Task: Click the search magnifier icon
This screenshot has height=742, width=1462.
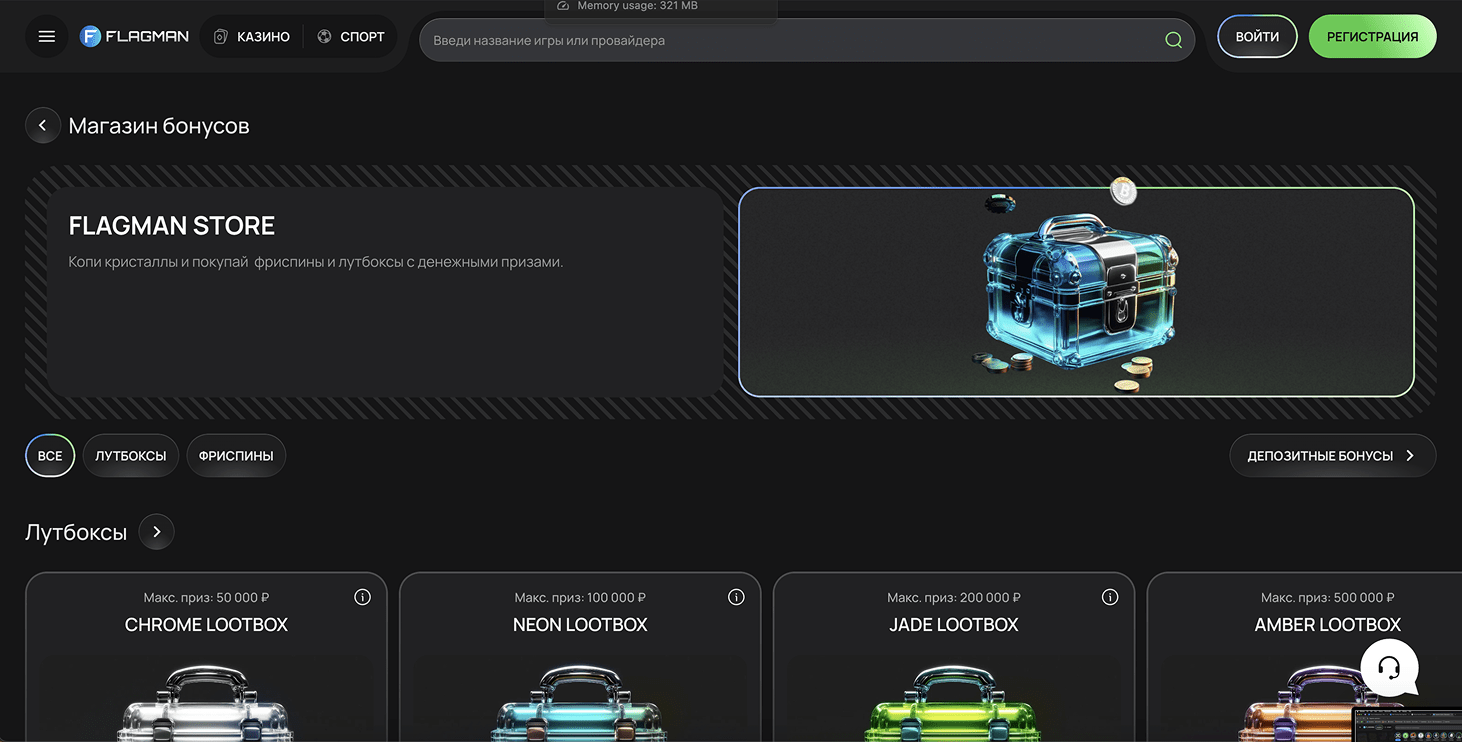Action: (x=1173, y=41)
